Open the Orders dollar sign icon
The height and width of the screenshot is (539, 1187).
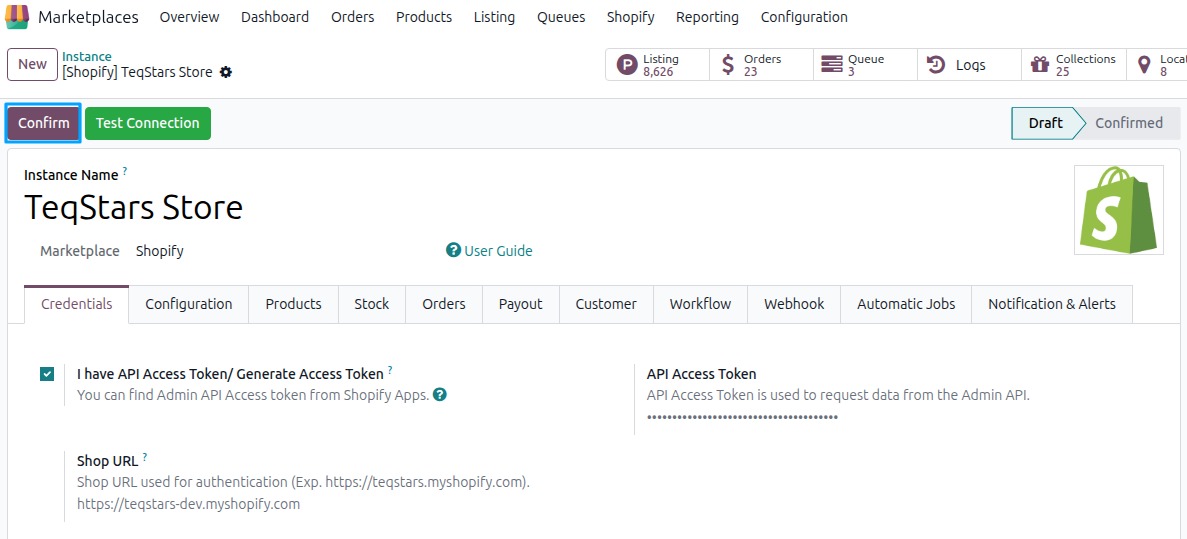[x=727, y=65]
